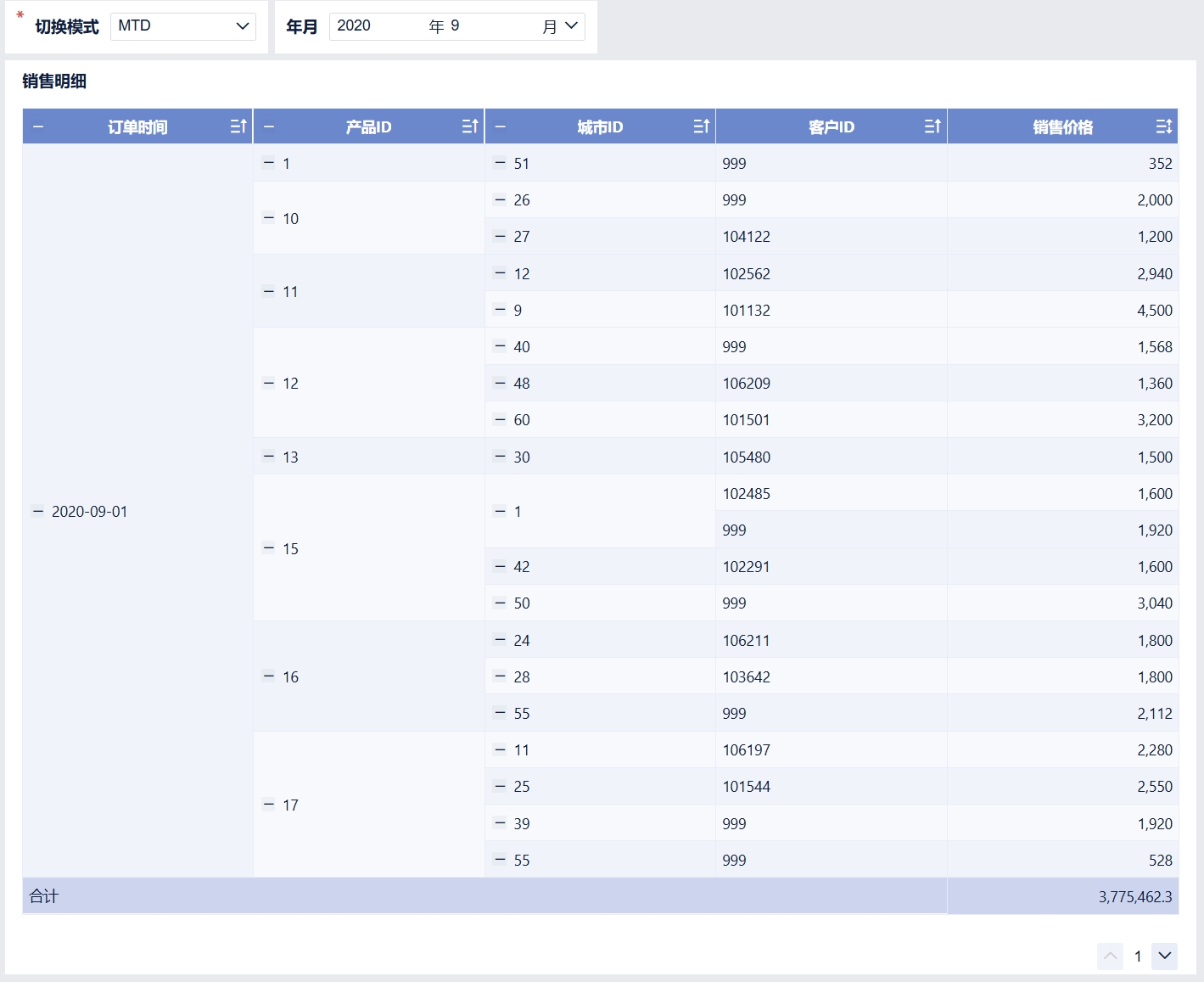Collapse city ID 27 row
Viewport: 1204px width, 982px height.
(x=501, y=236)
